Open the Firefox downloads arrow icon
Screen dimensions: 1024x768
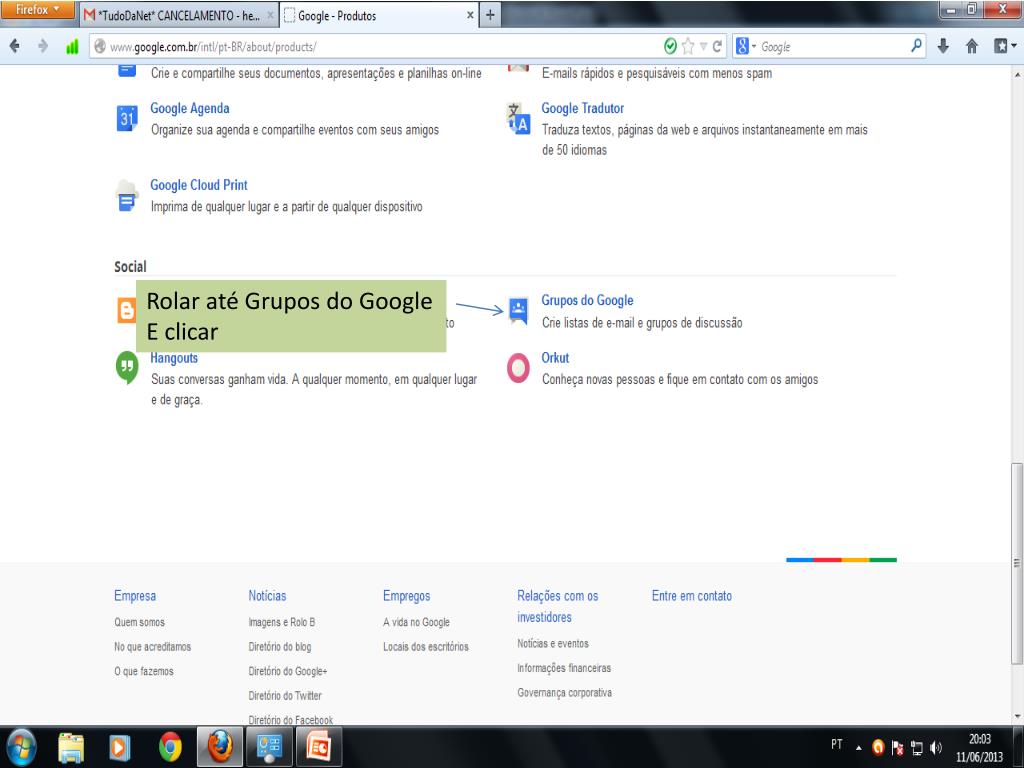(x=943, y=46)
